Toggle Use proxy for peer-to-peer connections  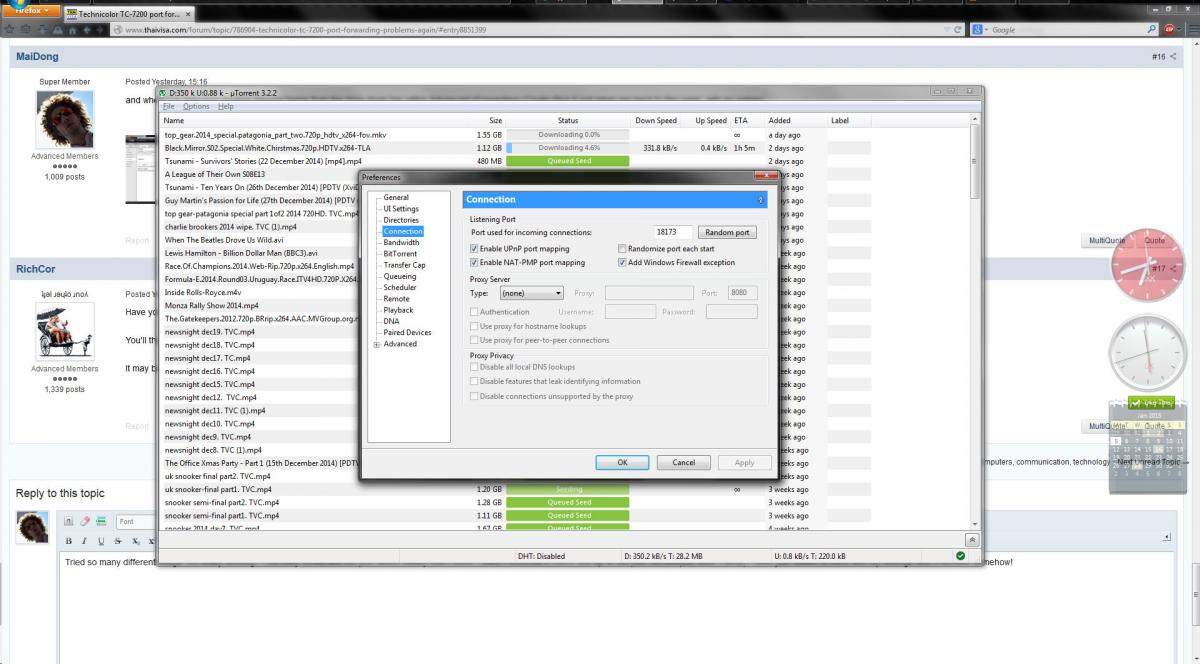(x=474, y=340)
